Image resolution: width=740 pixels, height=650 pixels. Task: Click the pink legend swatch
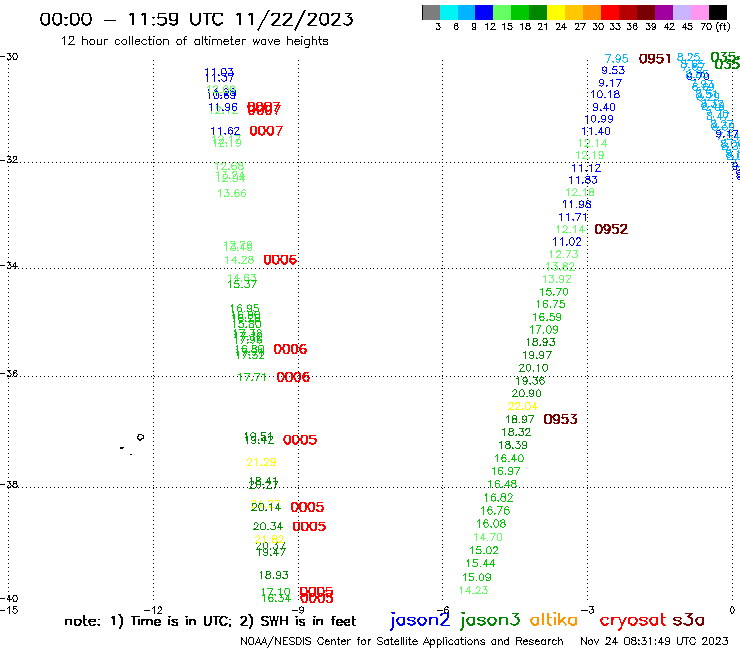[699, 12]
